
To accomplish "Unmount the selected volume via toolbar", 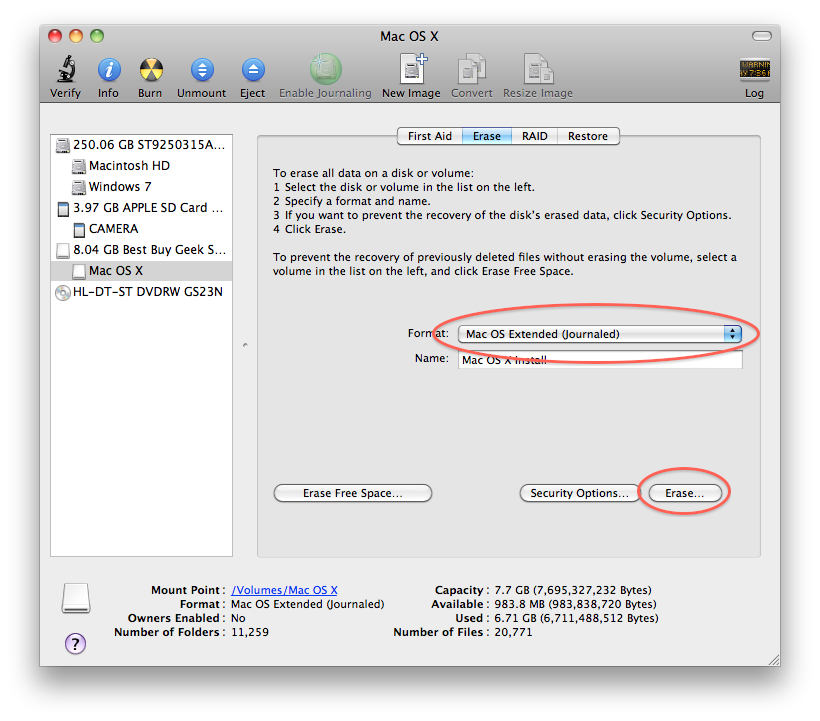I will (x=202, y=70).
